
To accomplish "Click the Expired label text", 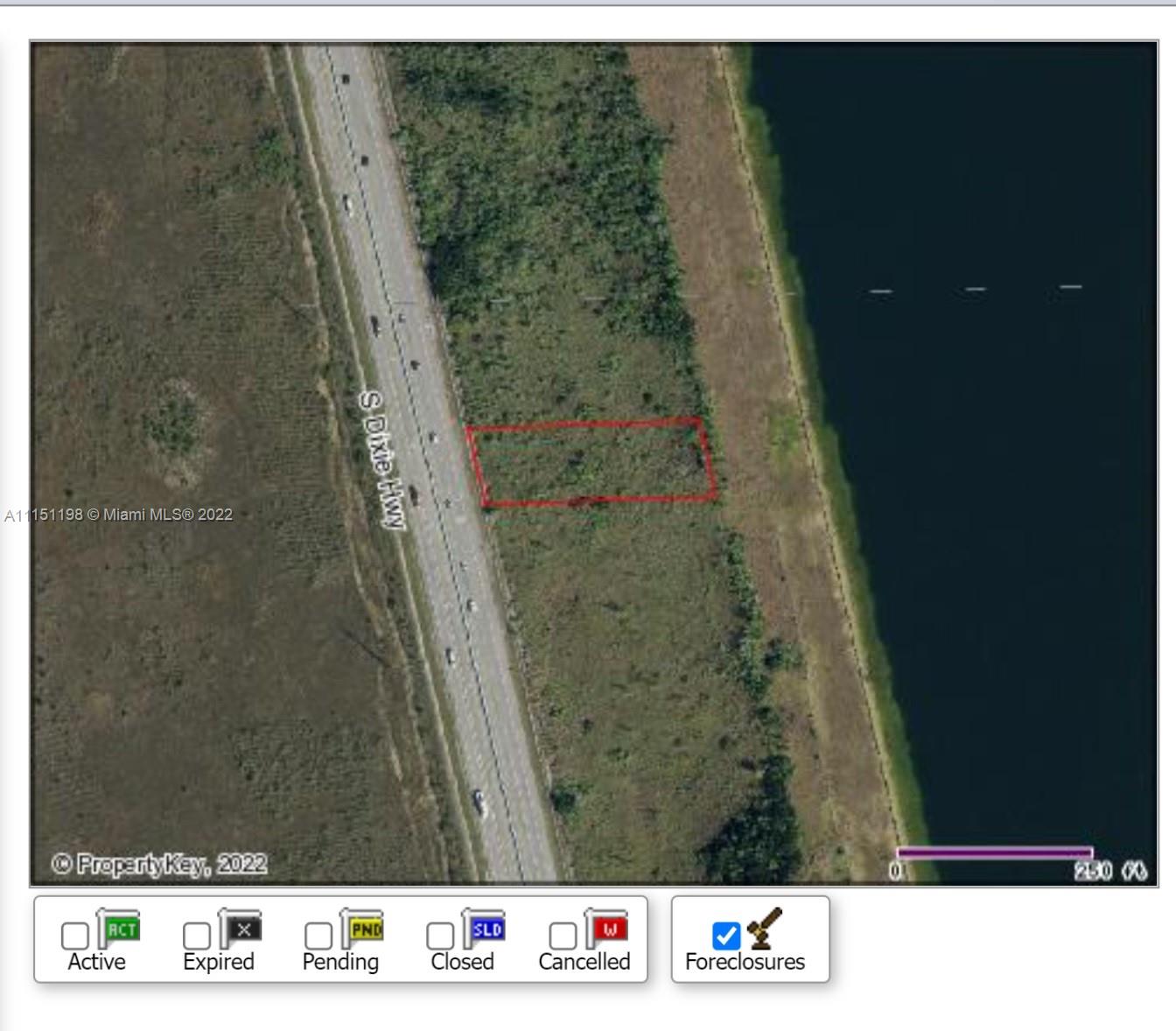I will tap(219, 963).
